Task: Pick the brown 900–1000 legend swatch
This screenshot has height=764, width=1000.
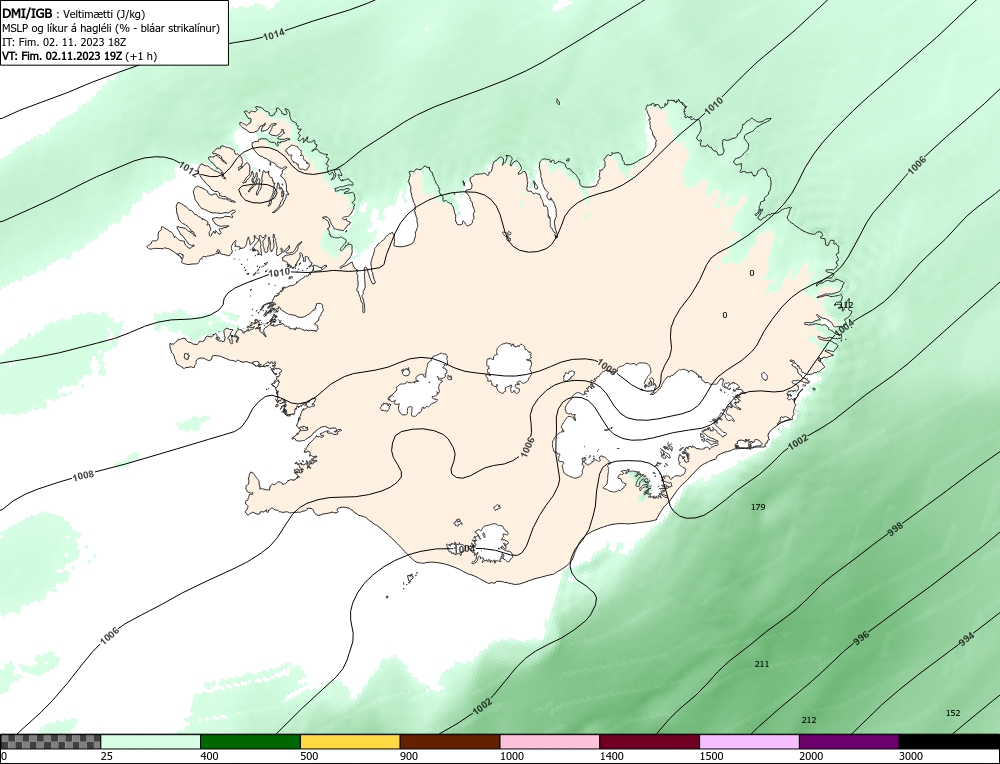Action: click(x=450, y=742)
